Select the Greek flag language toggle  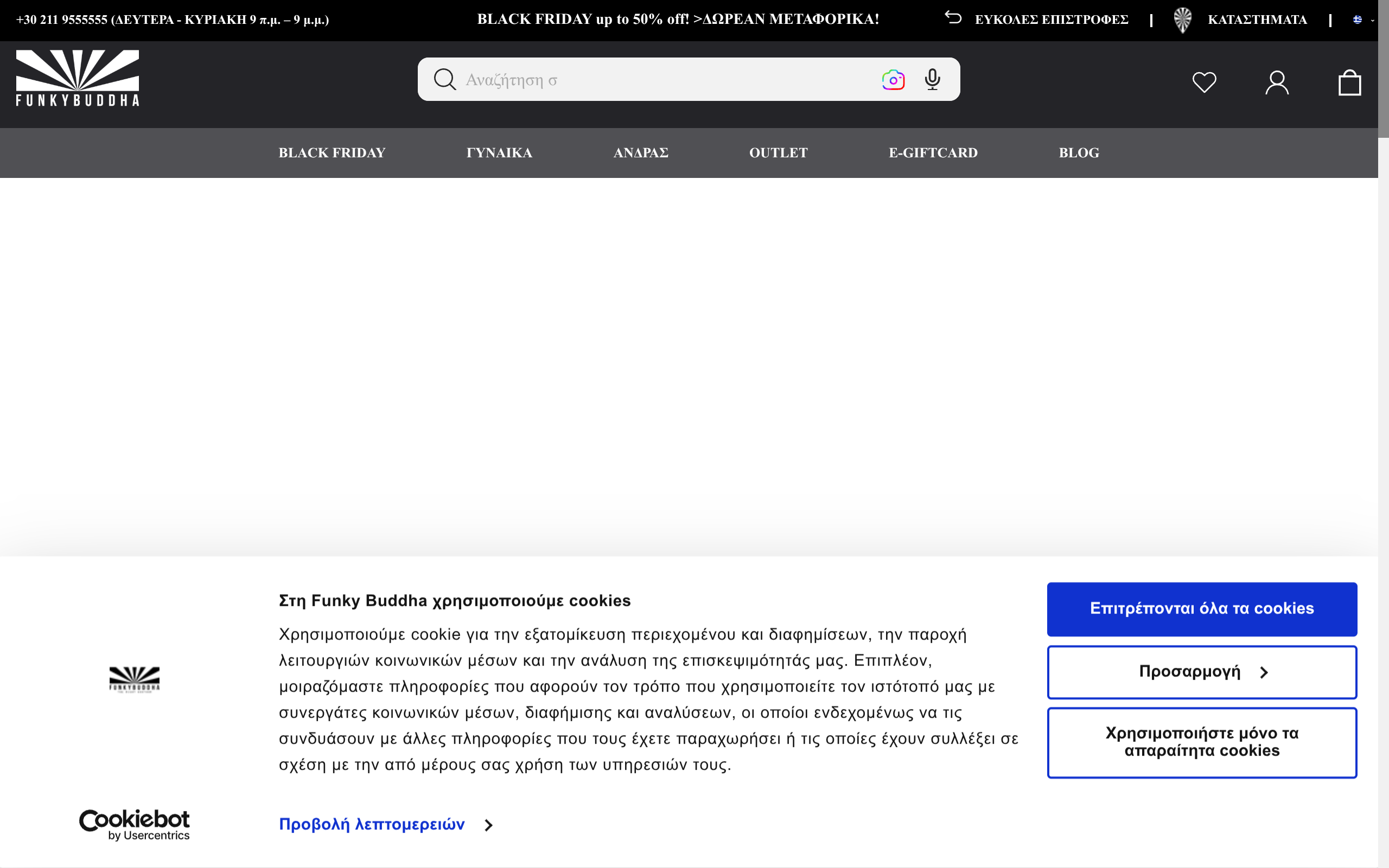pyautogui.click(x=1358, y=19)
